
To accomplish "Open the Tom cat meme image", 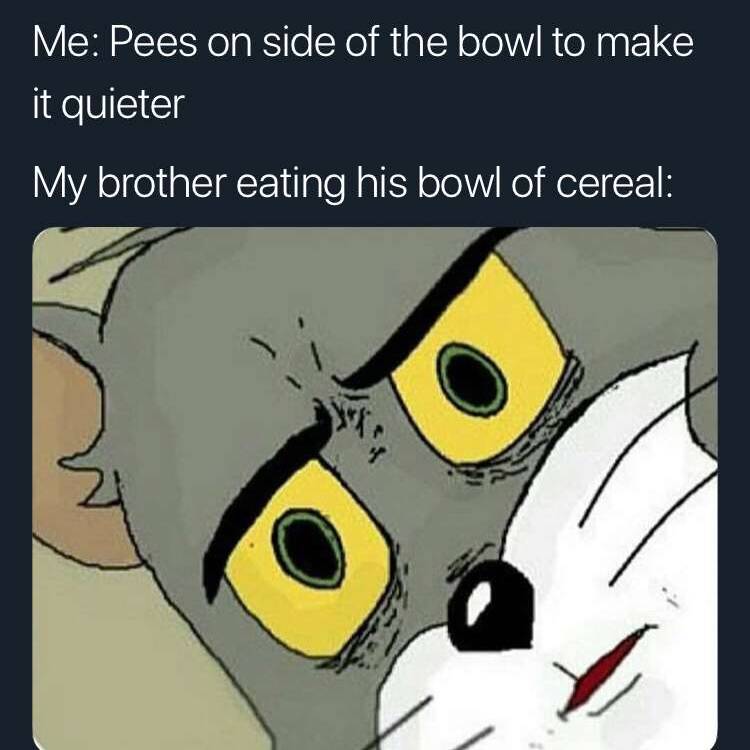I will tap(375, 488).
